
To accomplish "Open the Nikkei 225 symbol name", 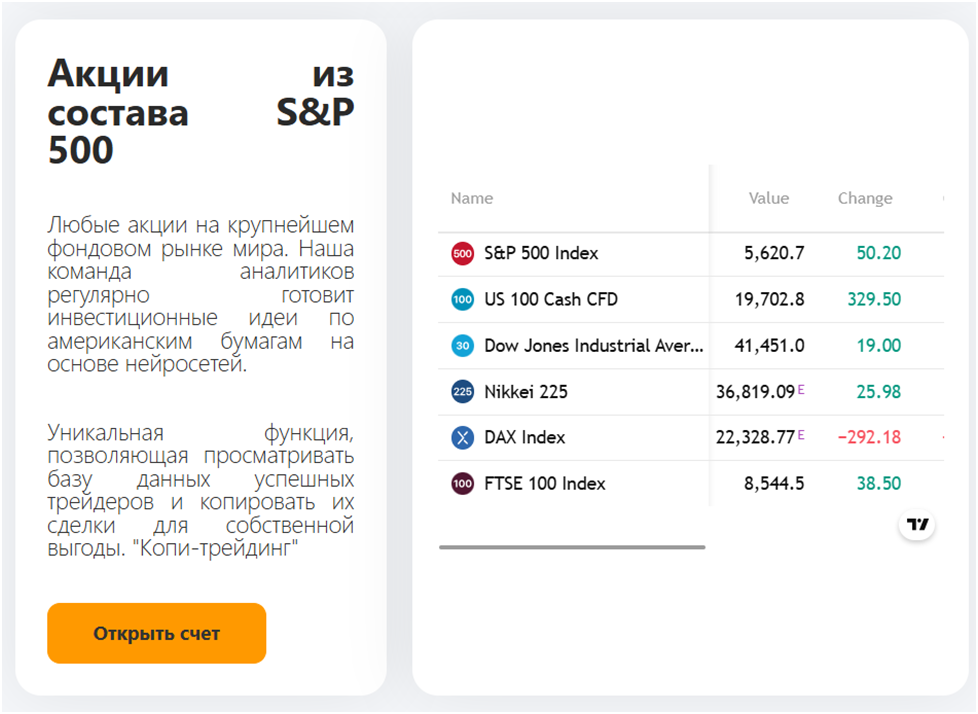I will tap(526, 392).
